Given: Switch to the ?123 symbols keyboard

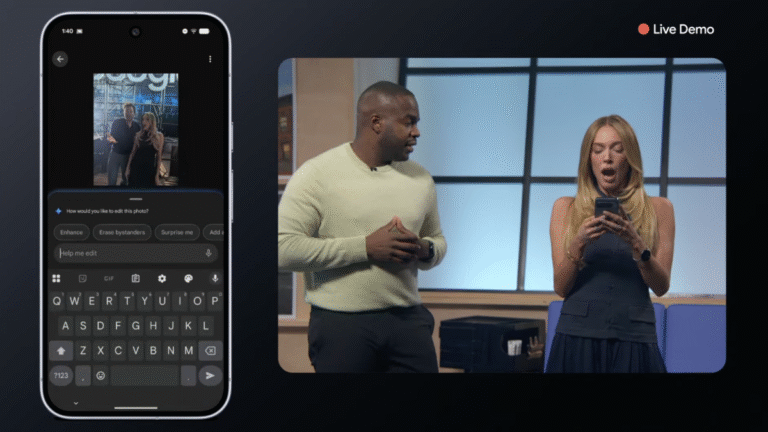Looking at the screenshot, I should tap(61, 376).
